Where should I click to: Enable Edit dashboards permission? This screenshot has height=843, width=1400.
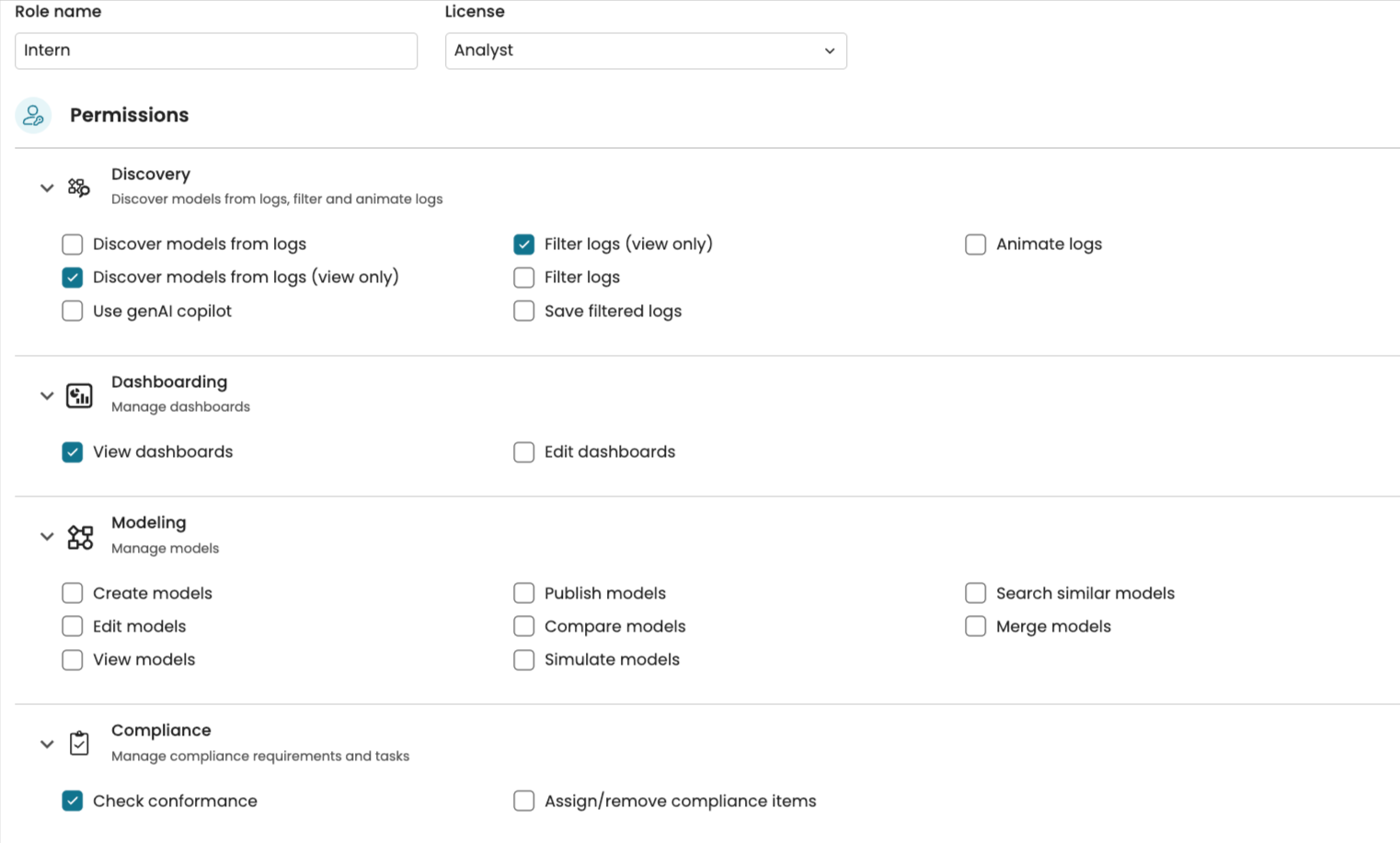[524, 452]
